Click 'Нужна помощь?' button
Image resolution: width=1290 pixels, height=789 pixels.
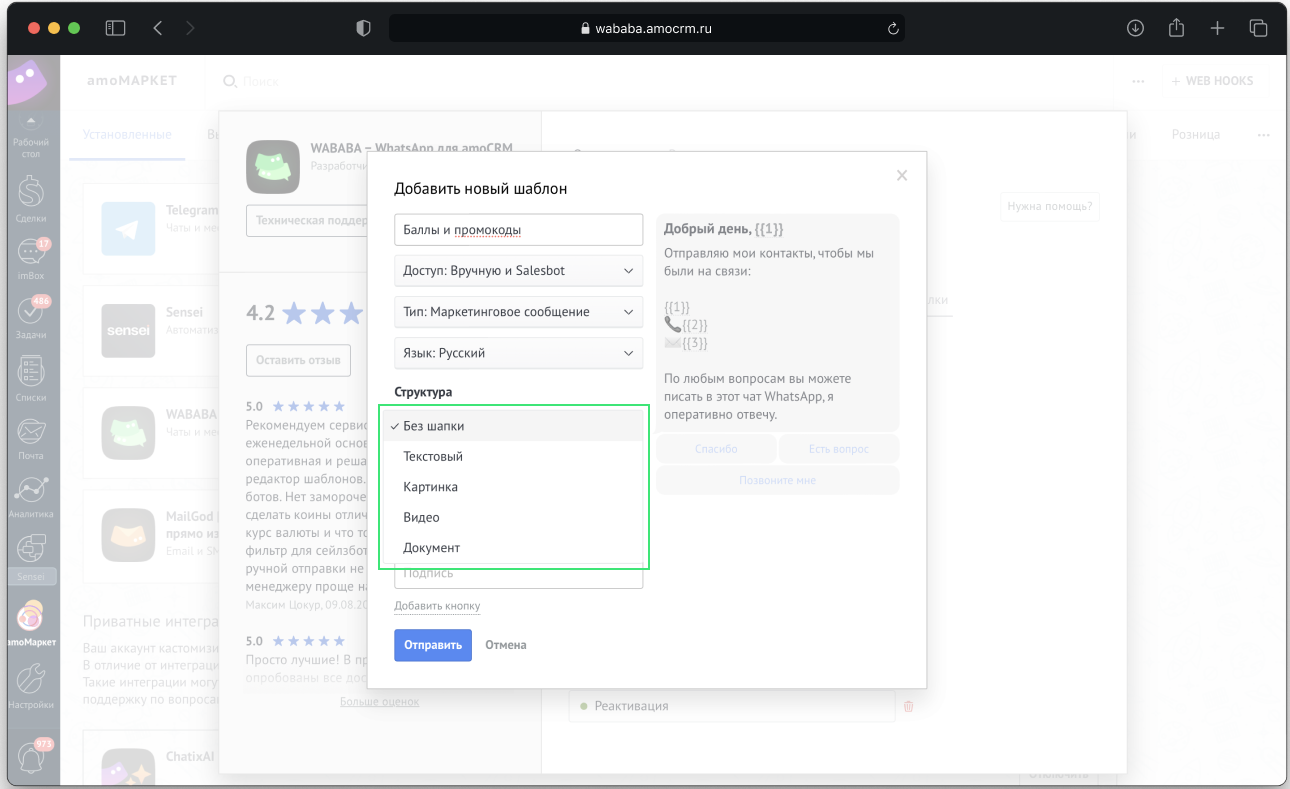[x=1050, y=207]
